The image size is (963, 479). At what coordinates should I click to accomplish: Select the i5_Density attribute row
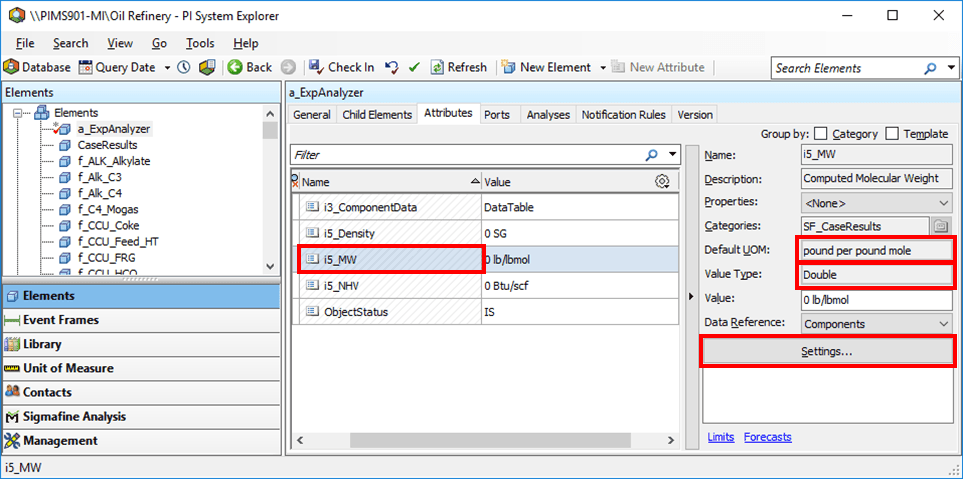[x=485, y=233]
